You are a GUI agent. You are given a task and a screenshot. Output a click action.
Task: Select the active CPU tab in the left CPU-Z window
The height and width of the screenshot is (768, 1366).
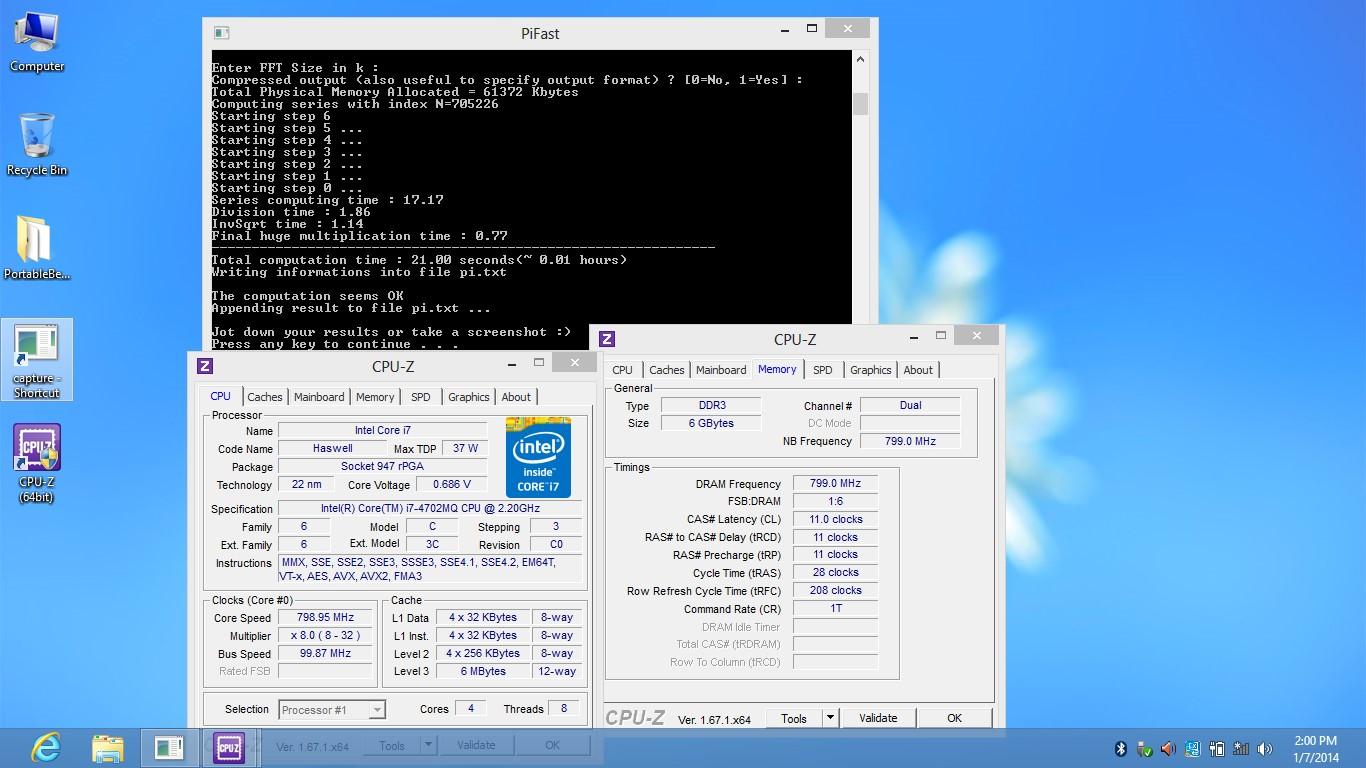[x=221, y=396]
